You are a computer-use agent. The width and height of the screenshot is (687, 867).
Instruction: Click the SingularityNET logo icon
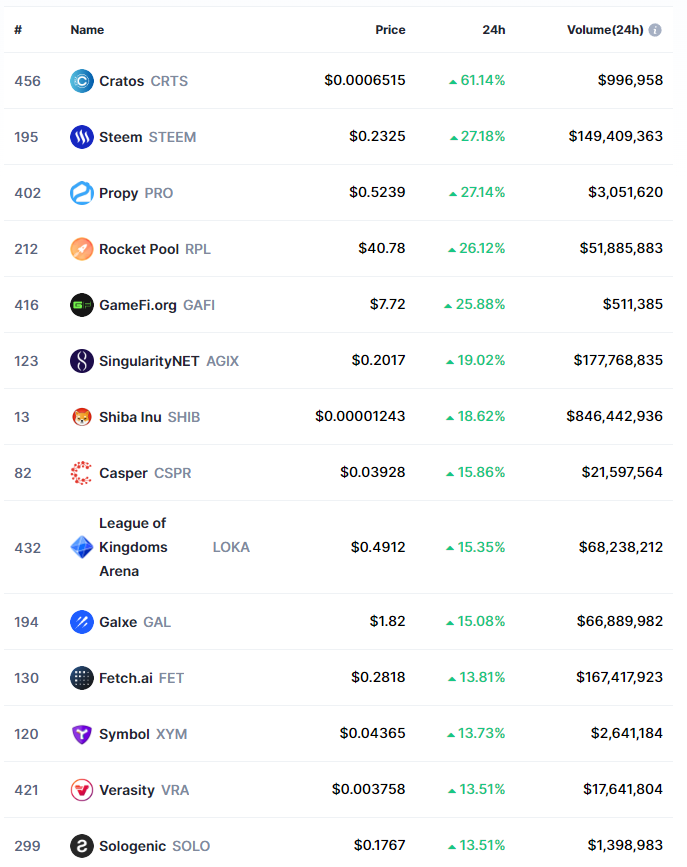[x=82, y=361]
